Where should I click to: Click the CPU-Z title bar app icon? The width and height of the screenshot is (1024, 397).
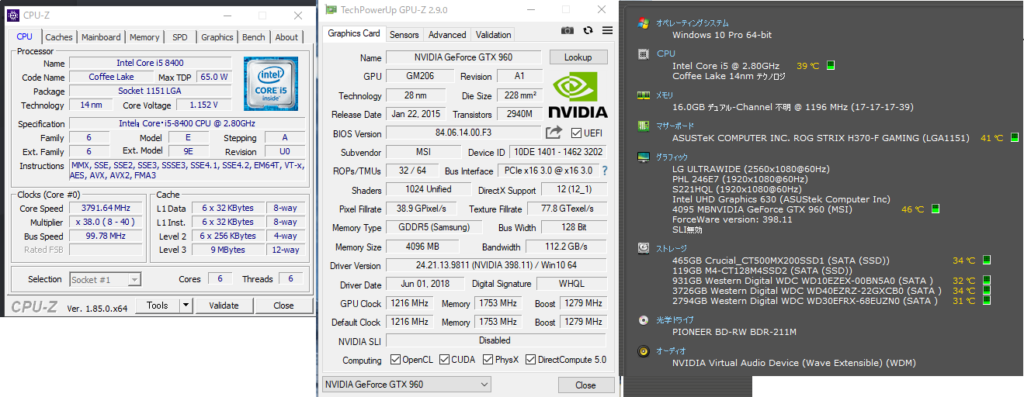pos(12,15)
